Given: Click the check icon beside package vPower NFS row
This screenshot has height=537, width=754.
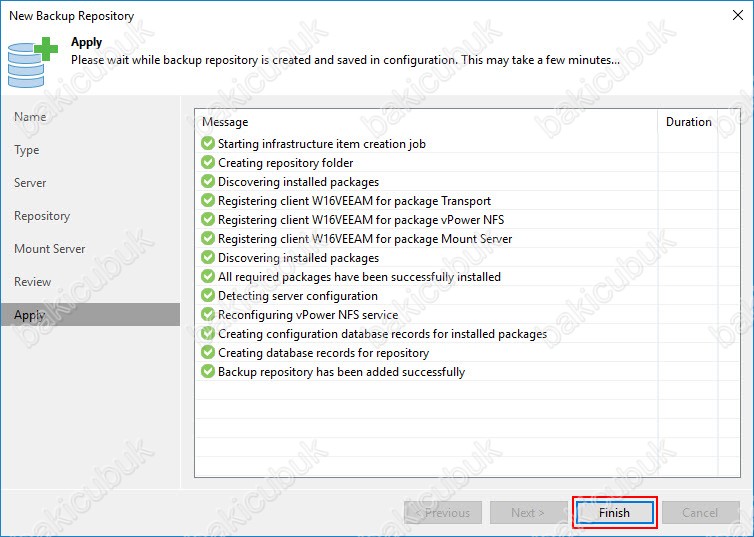Looking at the screenshot, I should [x=208, y=219].
